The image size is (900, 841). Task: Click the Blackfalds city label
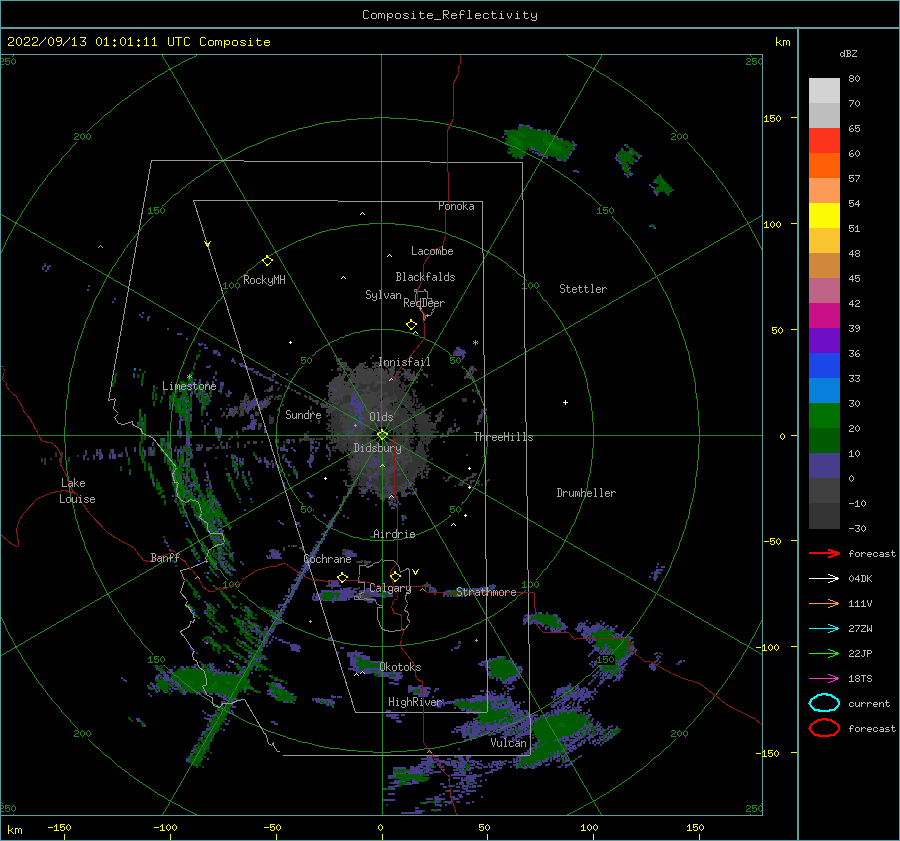coord(425,277)
